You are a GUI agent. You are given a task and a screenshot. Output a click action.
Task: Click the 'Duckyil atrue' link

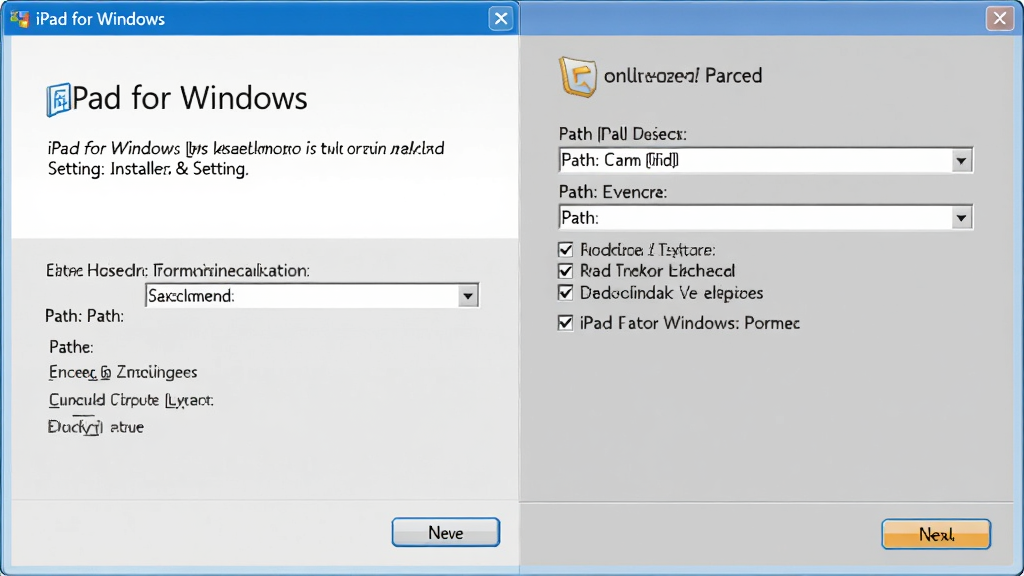[x=96, y=427]
